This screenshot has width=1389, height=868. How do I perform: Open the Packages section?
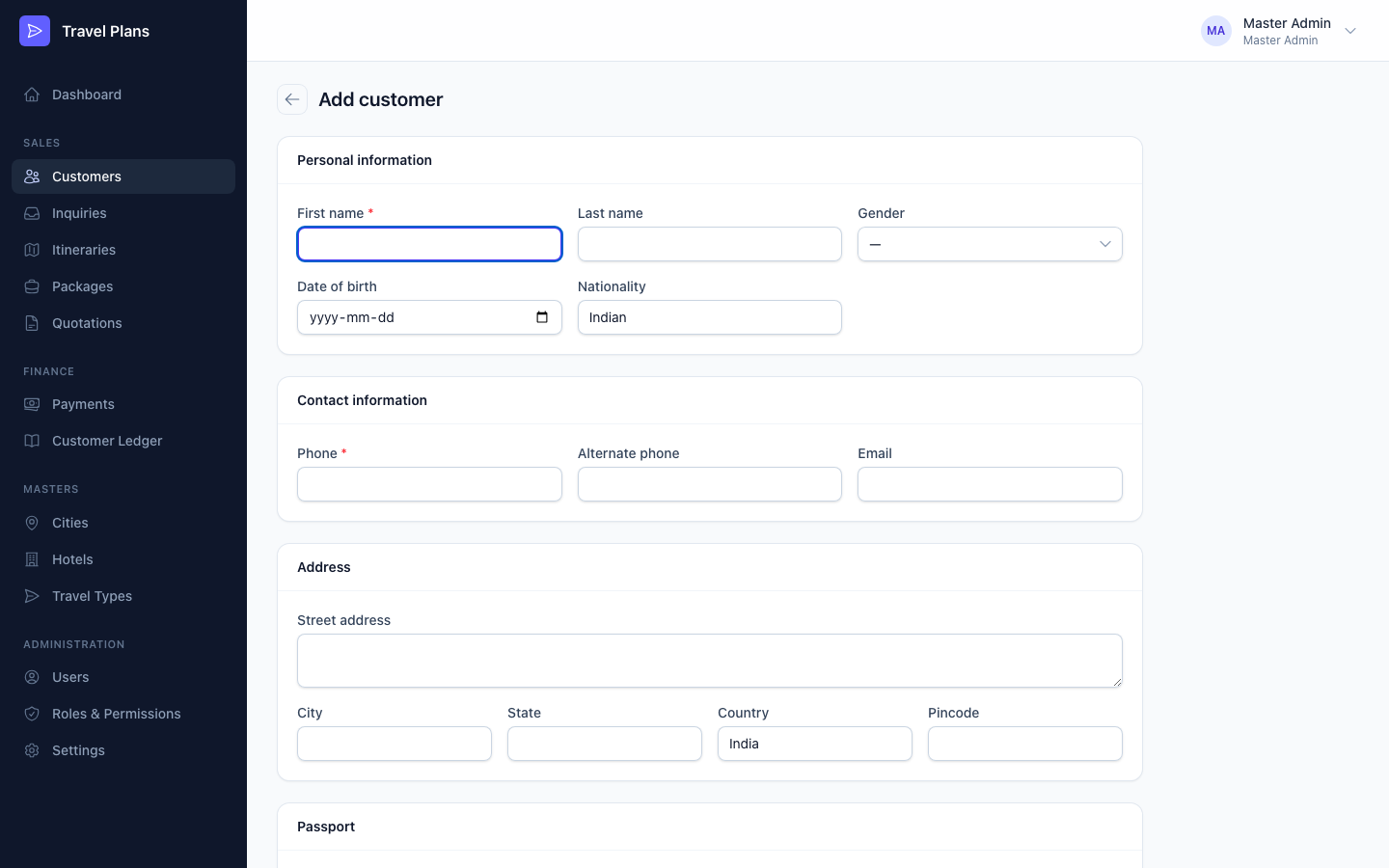[123, 286]
